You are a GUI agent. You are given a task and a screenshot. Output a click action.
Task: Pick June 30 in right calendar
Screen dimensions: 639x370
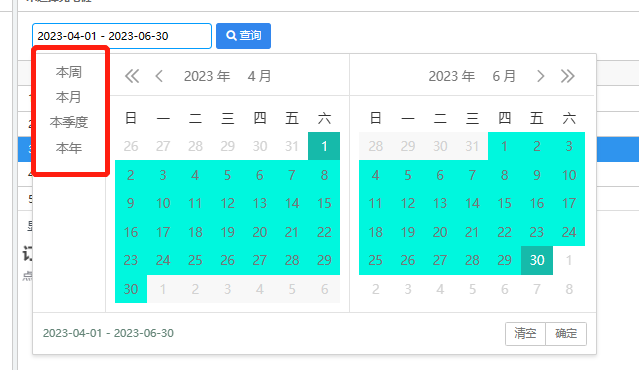[x=537, y=260]
